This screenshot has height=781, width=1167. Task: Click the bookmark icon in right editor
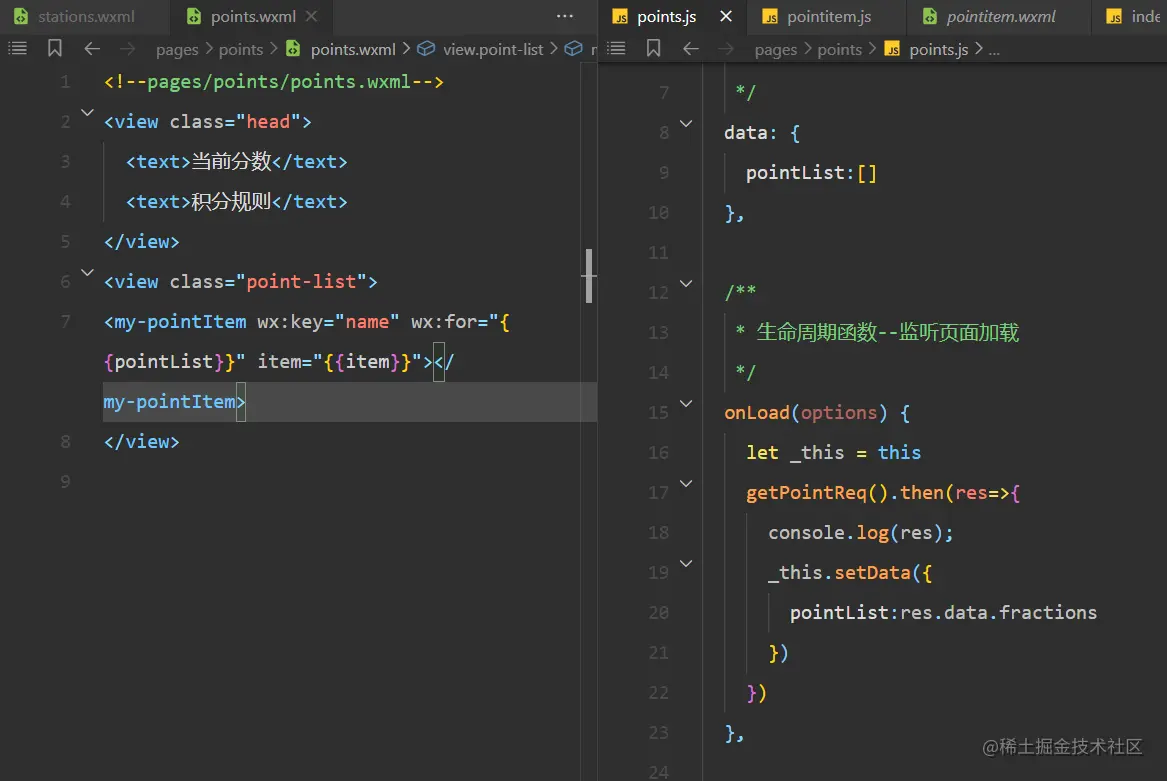[653, 48]
